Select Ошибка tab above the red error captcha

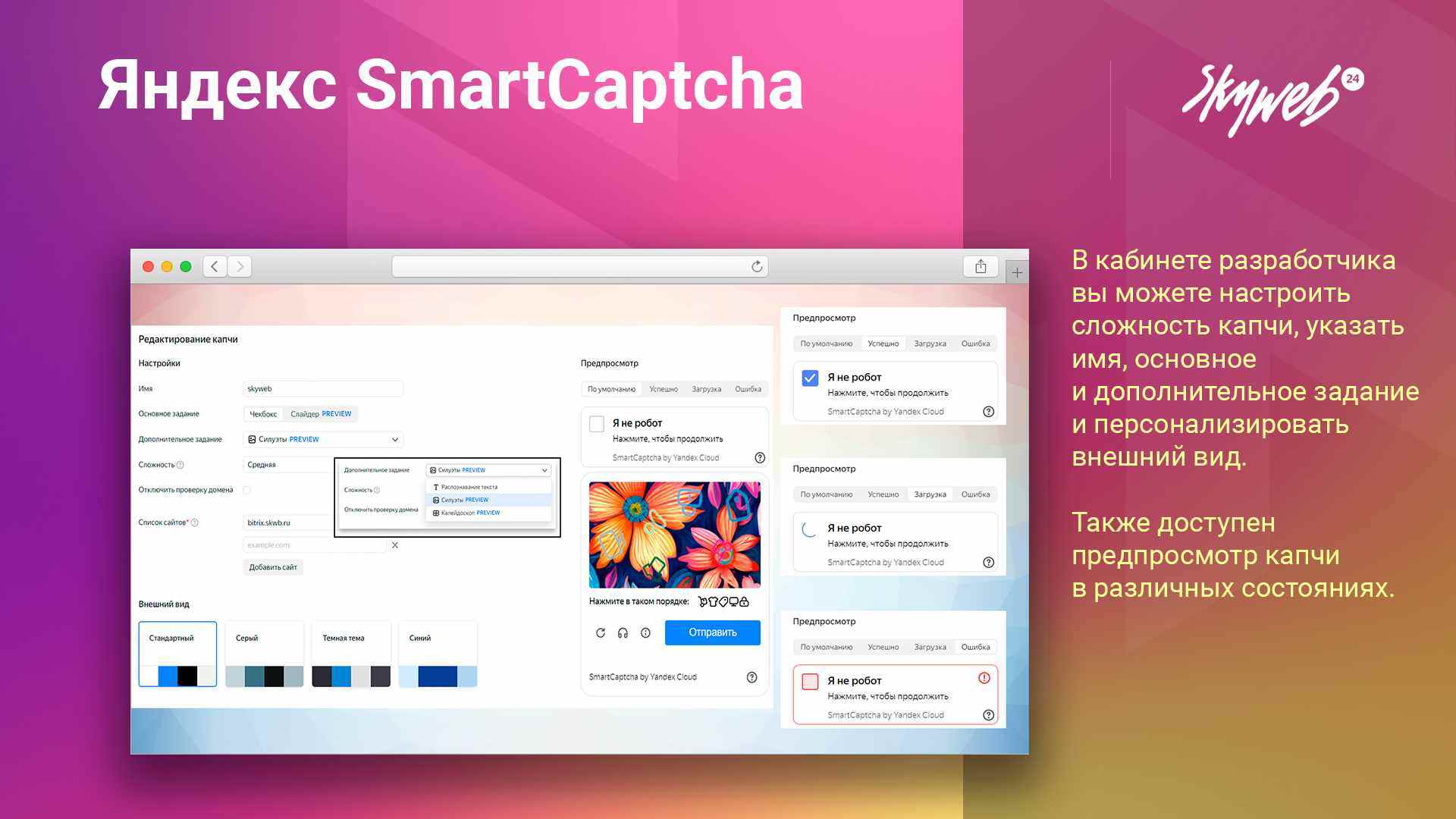point(975,647)
